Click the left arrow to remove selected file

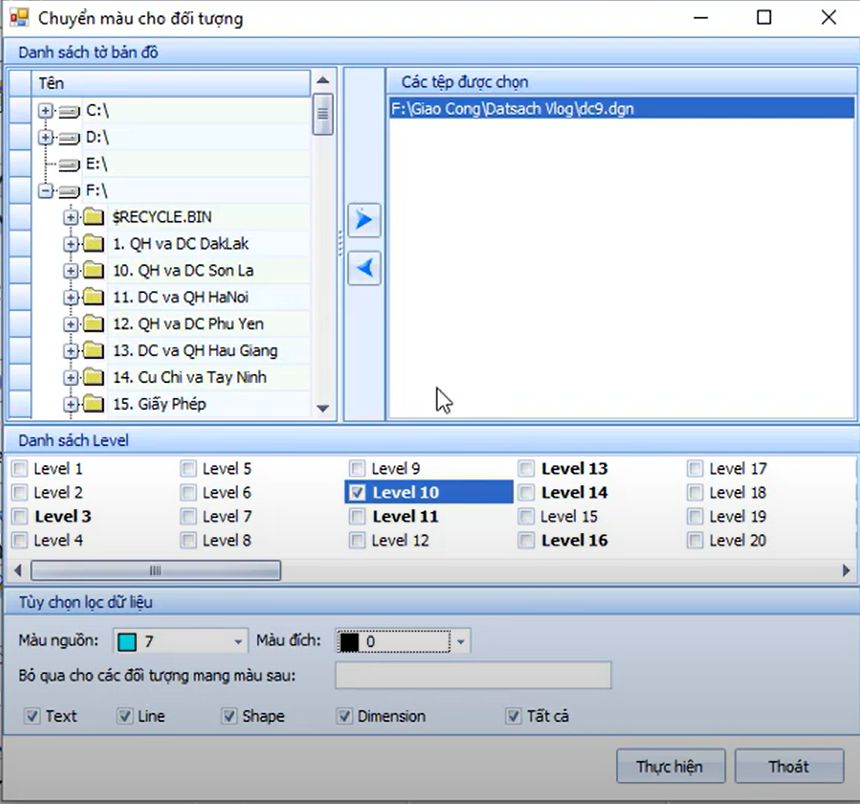coord(363,268)
